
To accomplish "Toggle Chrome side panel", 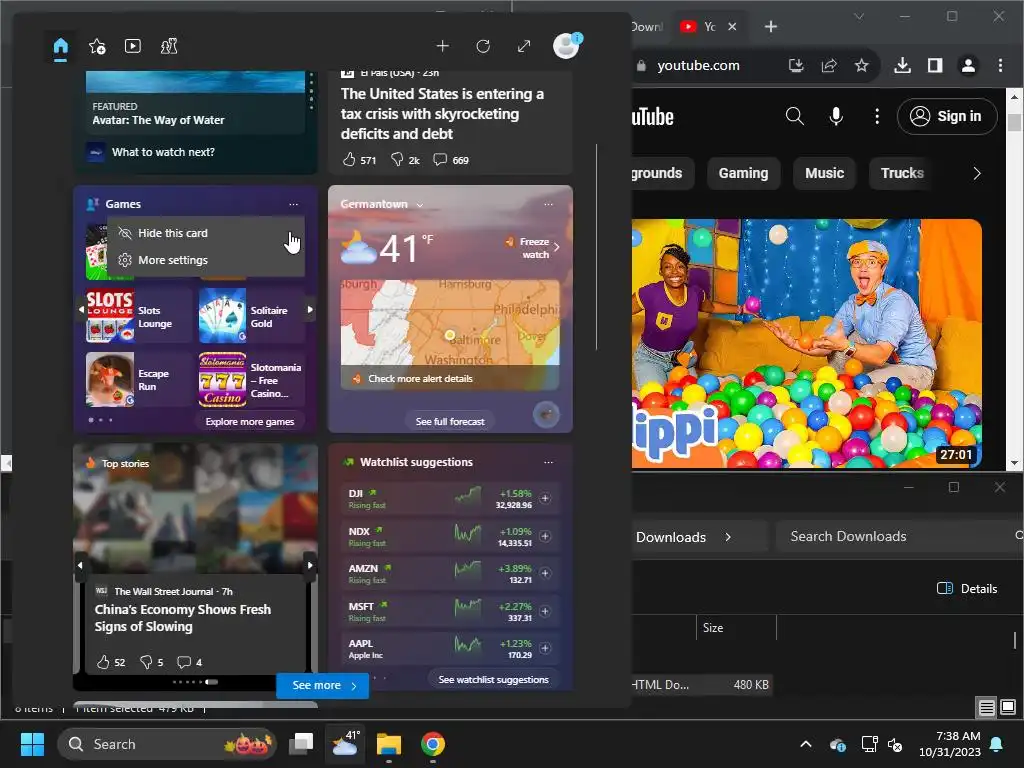I will click(935, 65).
